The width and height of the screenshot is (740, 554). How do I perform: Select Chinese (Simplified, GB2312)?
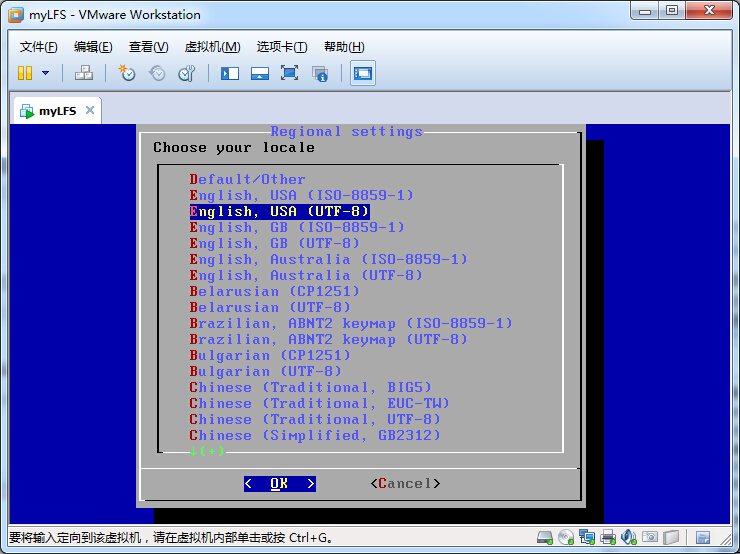pyautogui.click(x=315, y=436)
